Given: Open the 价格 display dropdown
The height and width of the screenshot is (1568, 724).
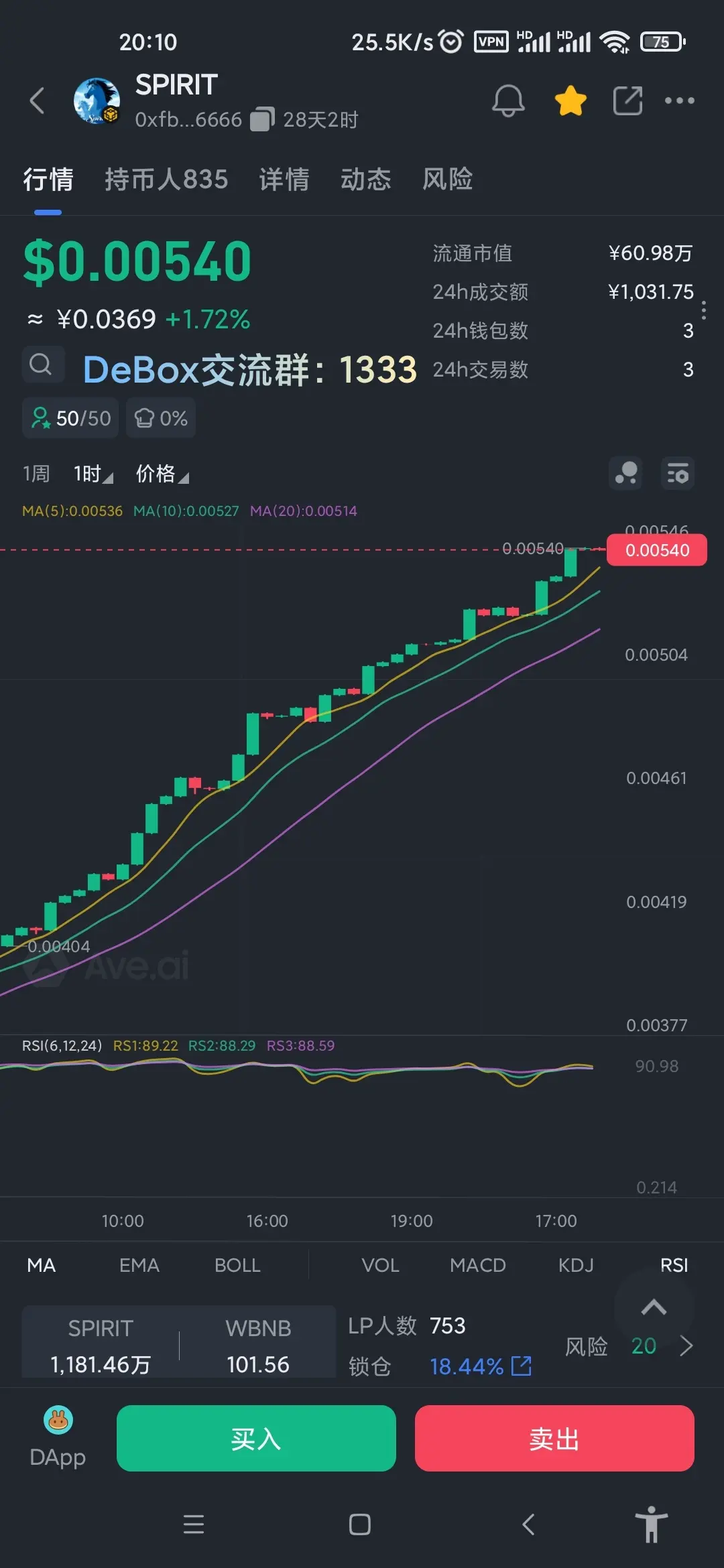Looking at the screenshot, I should [162, 474].
